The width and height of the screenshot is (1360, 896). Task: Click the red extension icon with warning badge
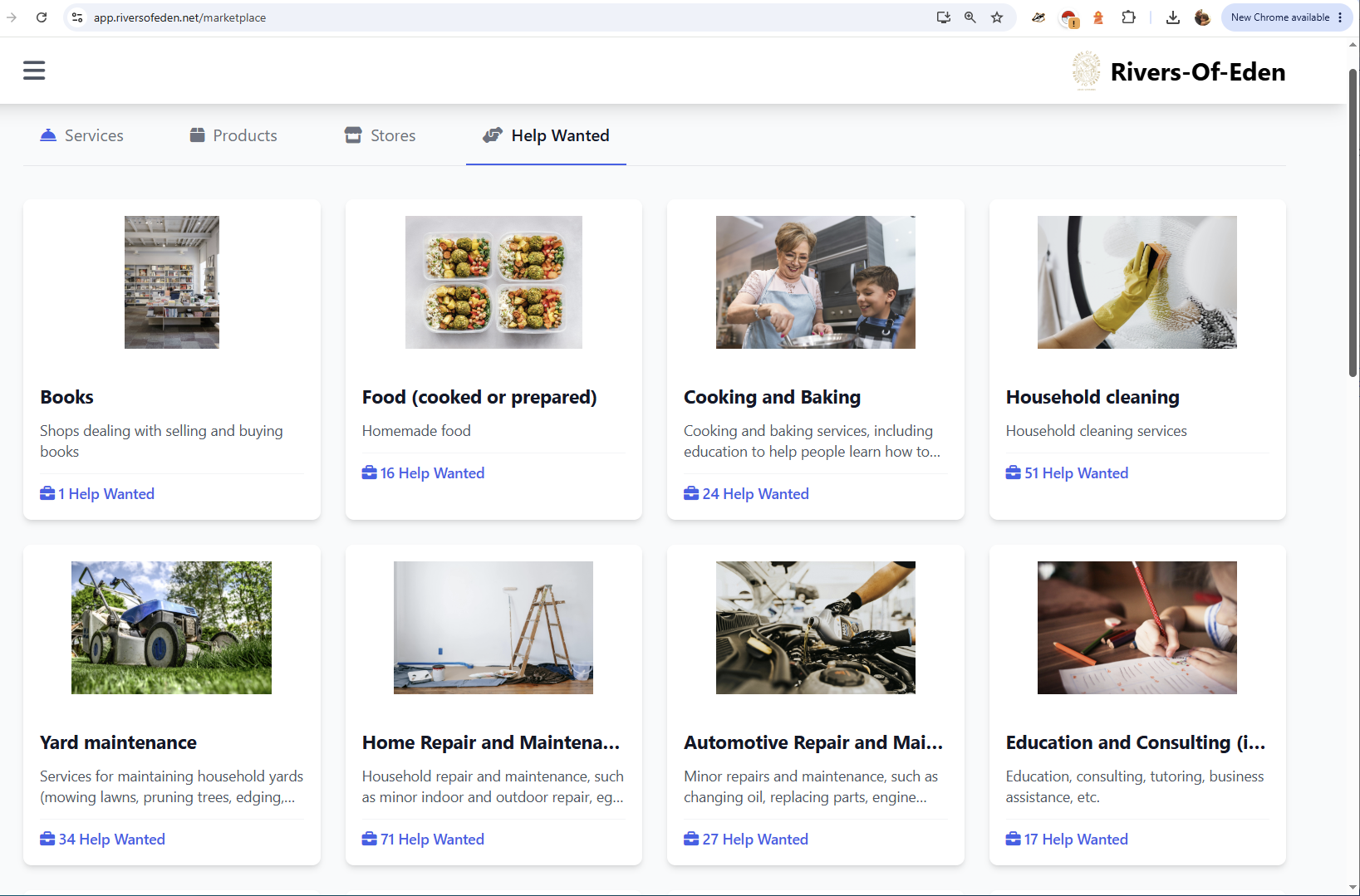coord(1069,18)
